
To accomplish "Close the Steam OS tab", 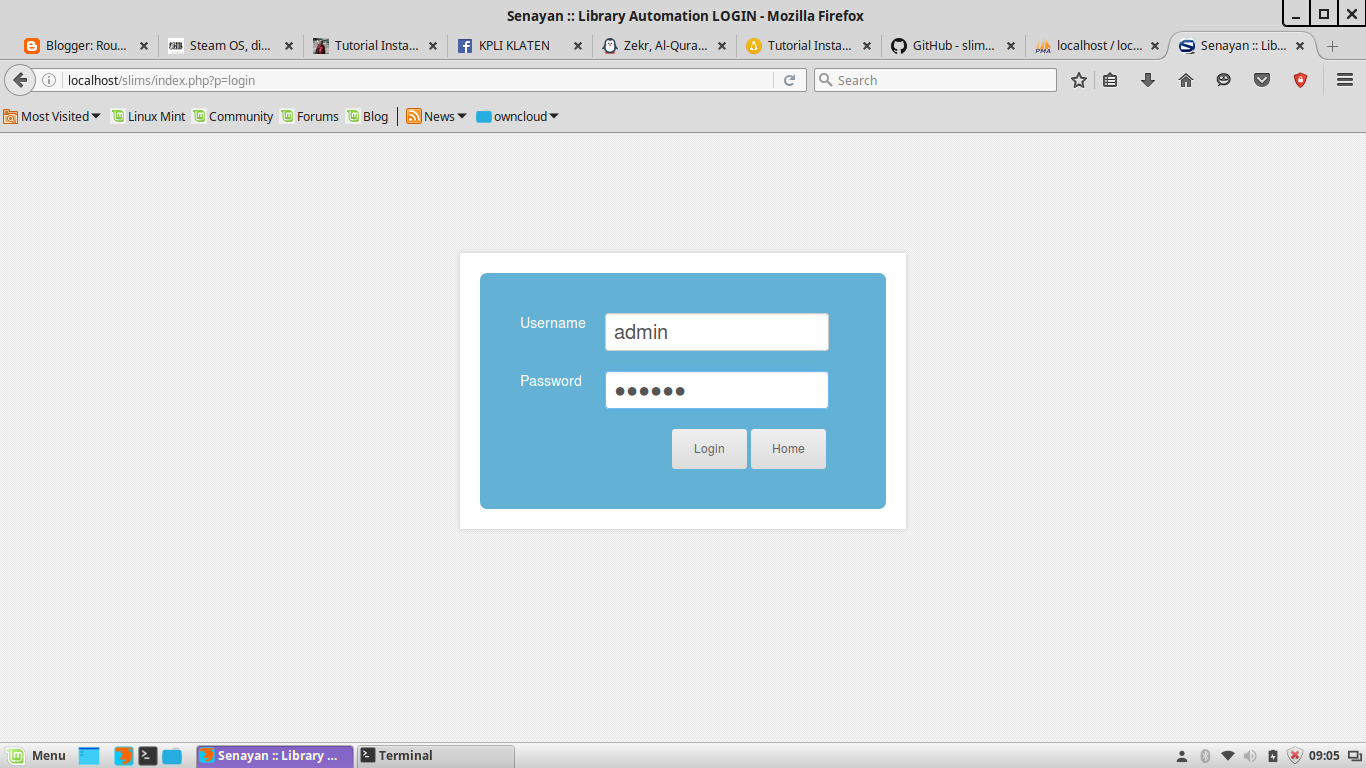I will [x=289, y=46].
